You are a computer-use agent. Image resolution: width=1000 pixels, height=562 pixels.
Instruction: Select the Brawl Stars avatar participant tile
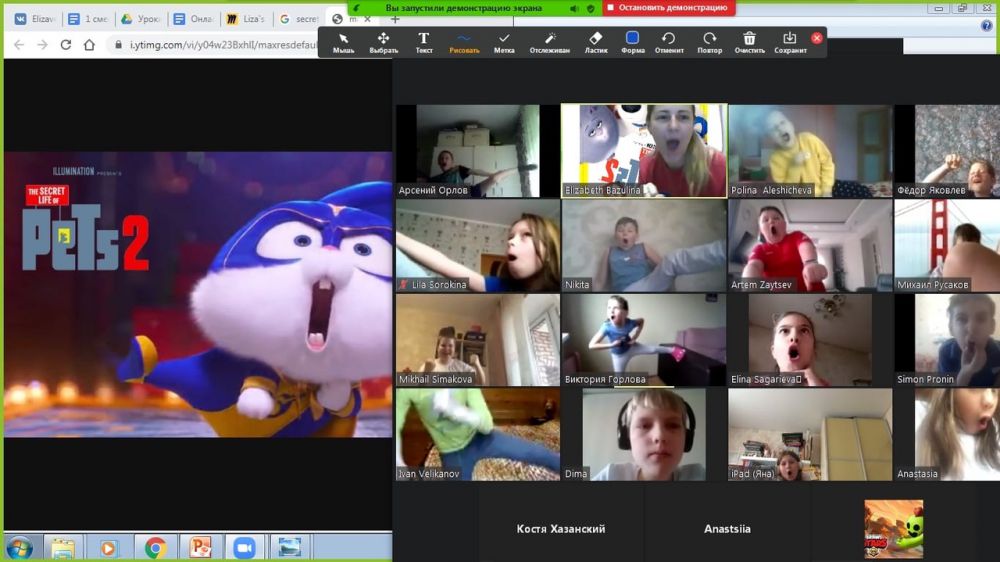(x=893, y=528)
